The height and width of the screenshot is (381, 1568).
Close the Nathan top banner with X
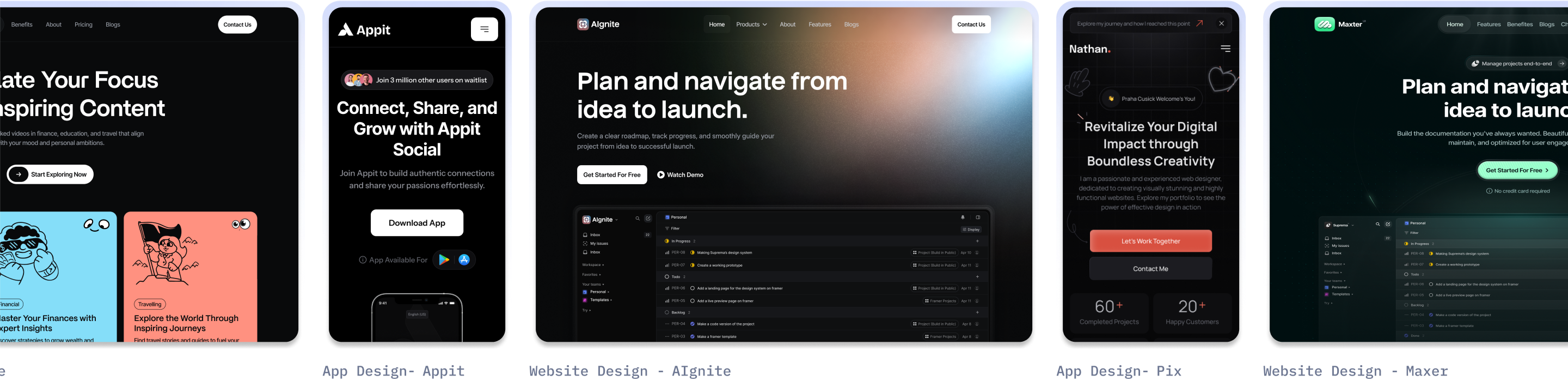1221,24
